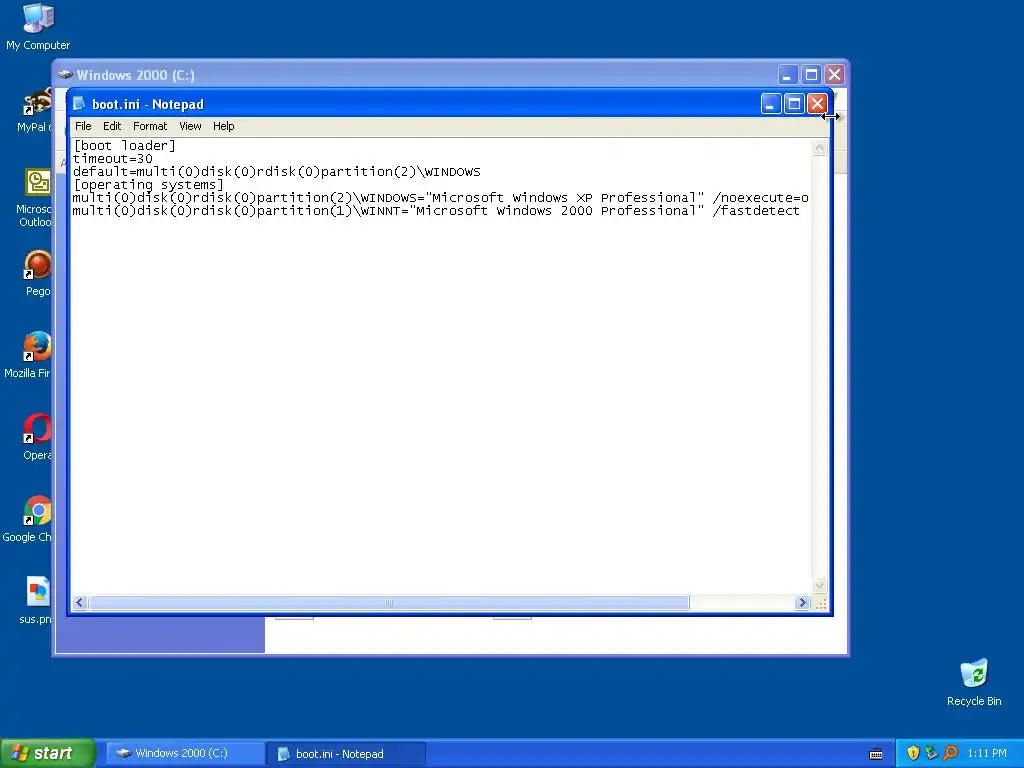Click the 1:11 PM clock in taskbar
1024x768 pixels.
pyautogui.click(x=987, y=753)
